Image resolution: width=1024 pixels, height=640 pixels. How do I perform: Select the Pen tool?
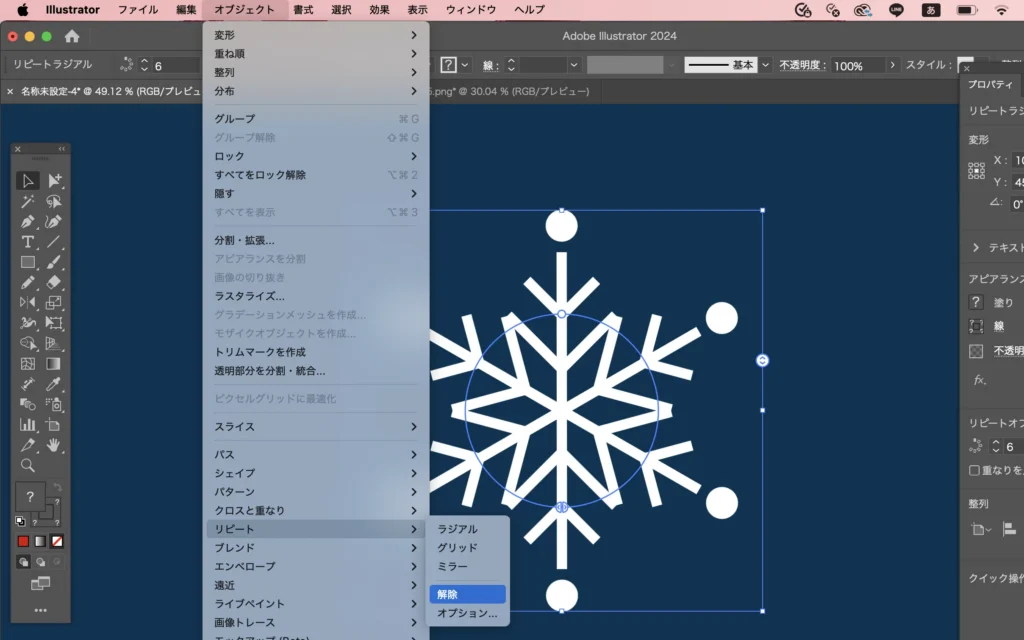tap(28, 222)
